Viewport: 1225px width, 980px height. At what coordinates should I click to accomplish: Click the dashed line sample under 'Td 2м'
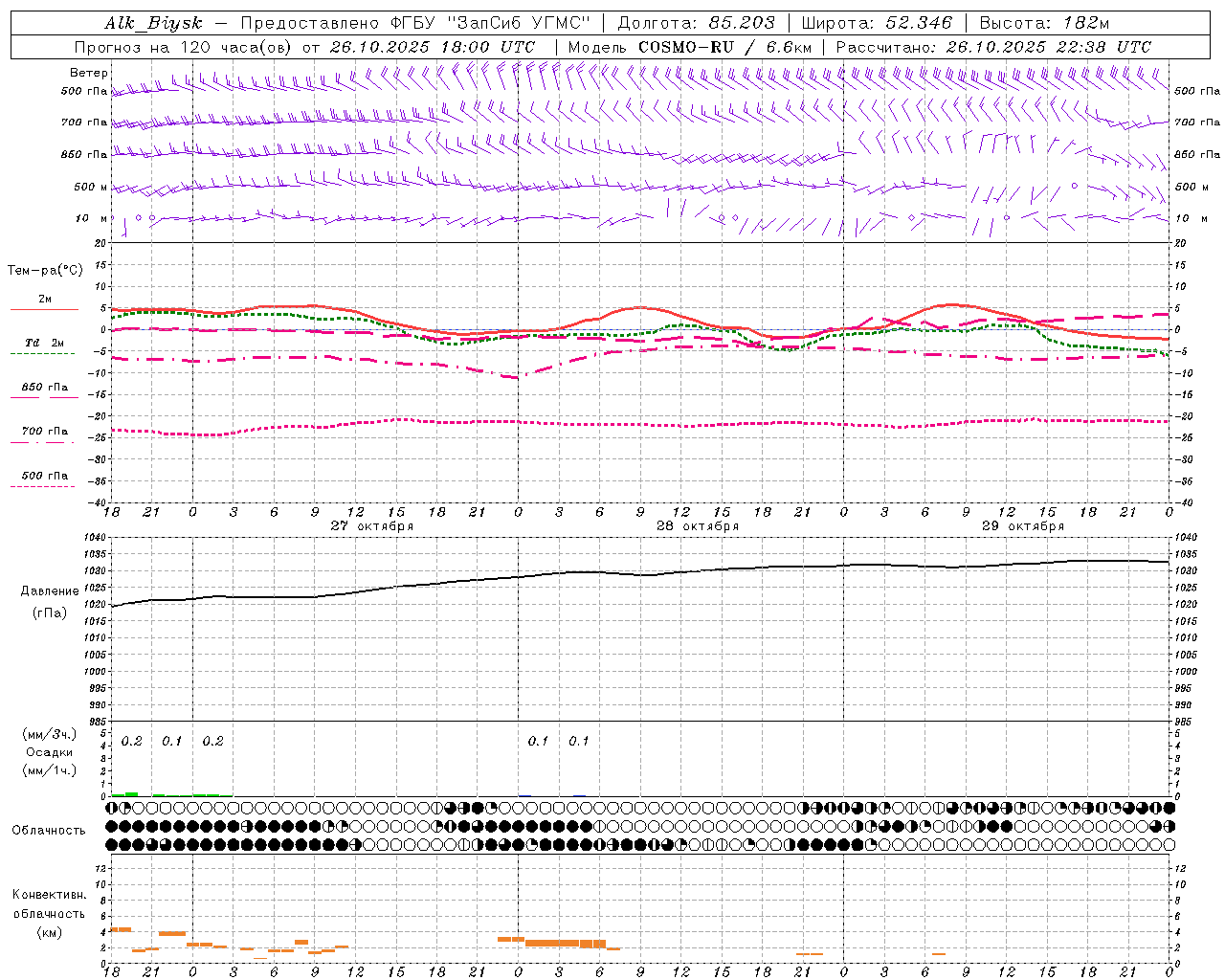[x=43, y=354]
